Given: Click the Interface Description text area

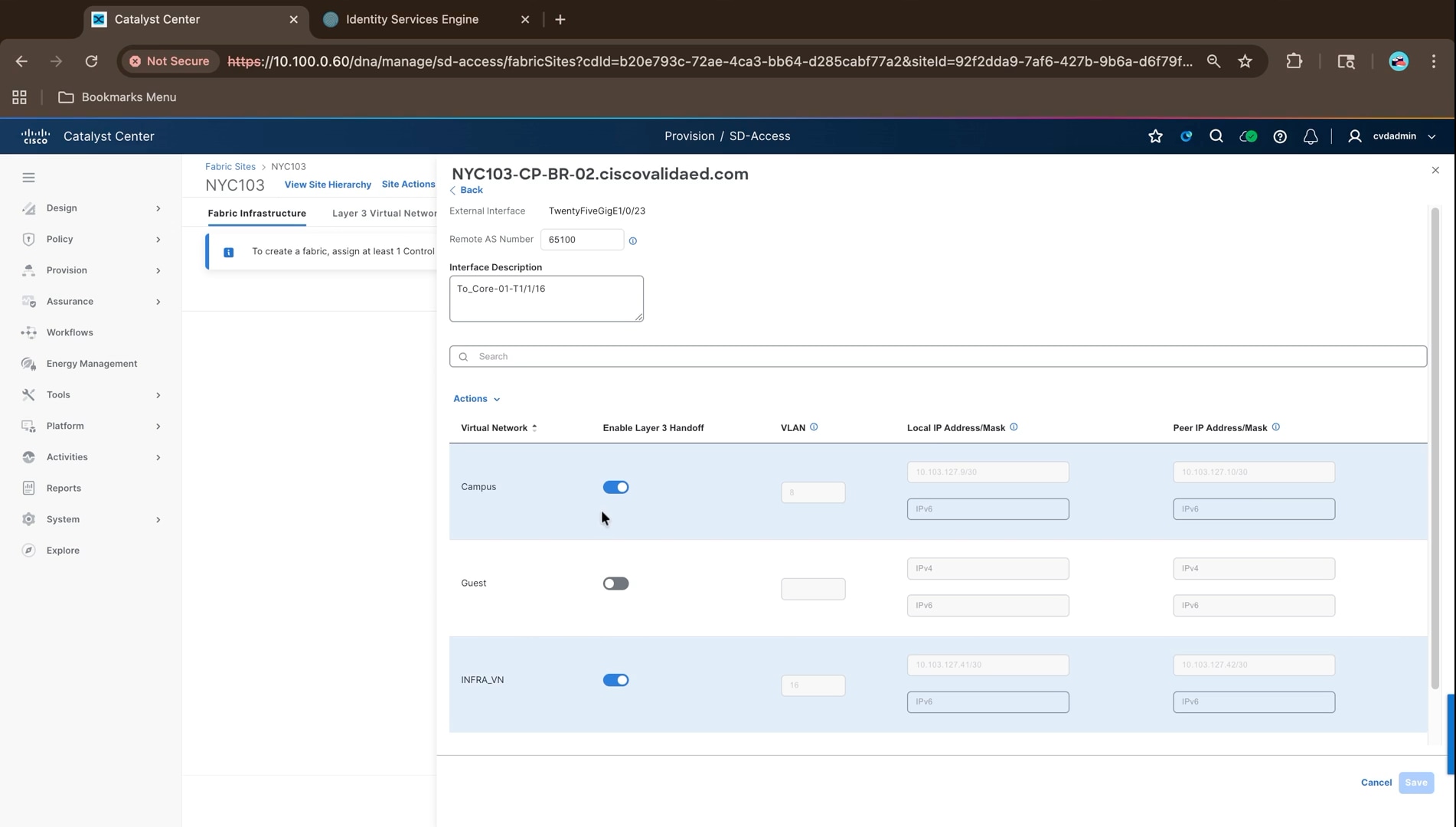Looking at the screenshot, I should (546, 299).
